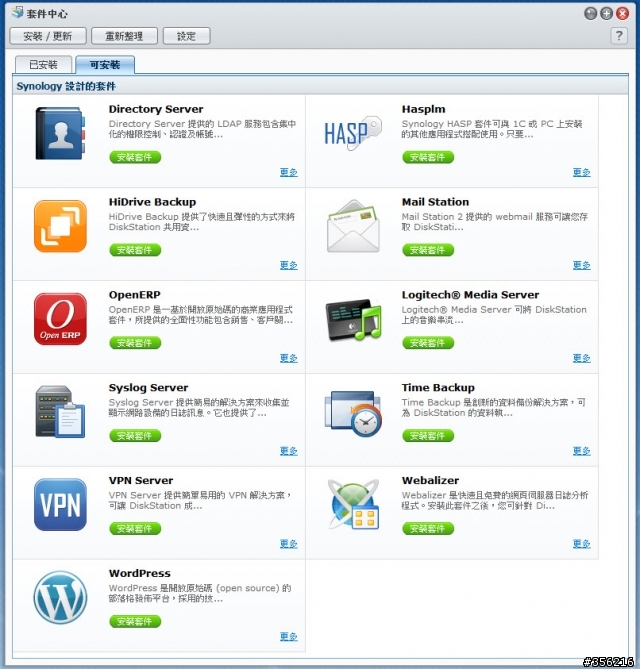Install the HiDrive Backup package
This screenshot has height=670, width=640.
pyautogui.click(x=135, y=250)
